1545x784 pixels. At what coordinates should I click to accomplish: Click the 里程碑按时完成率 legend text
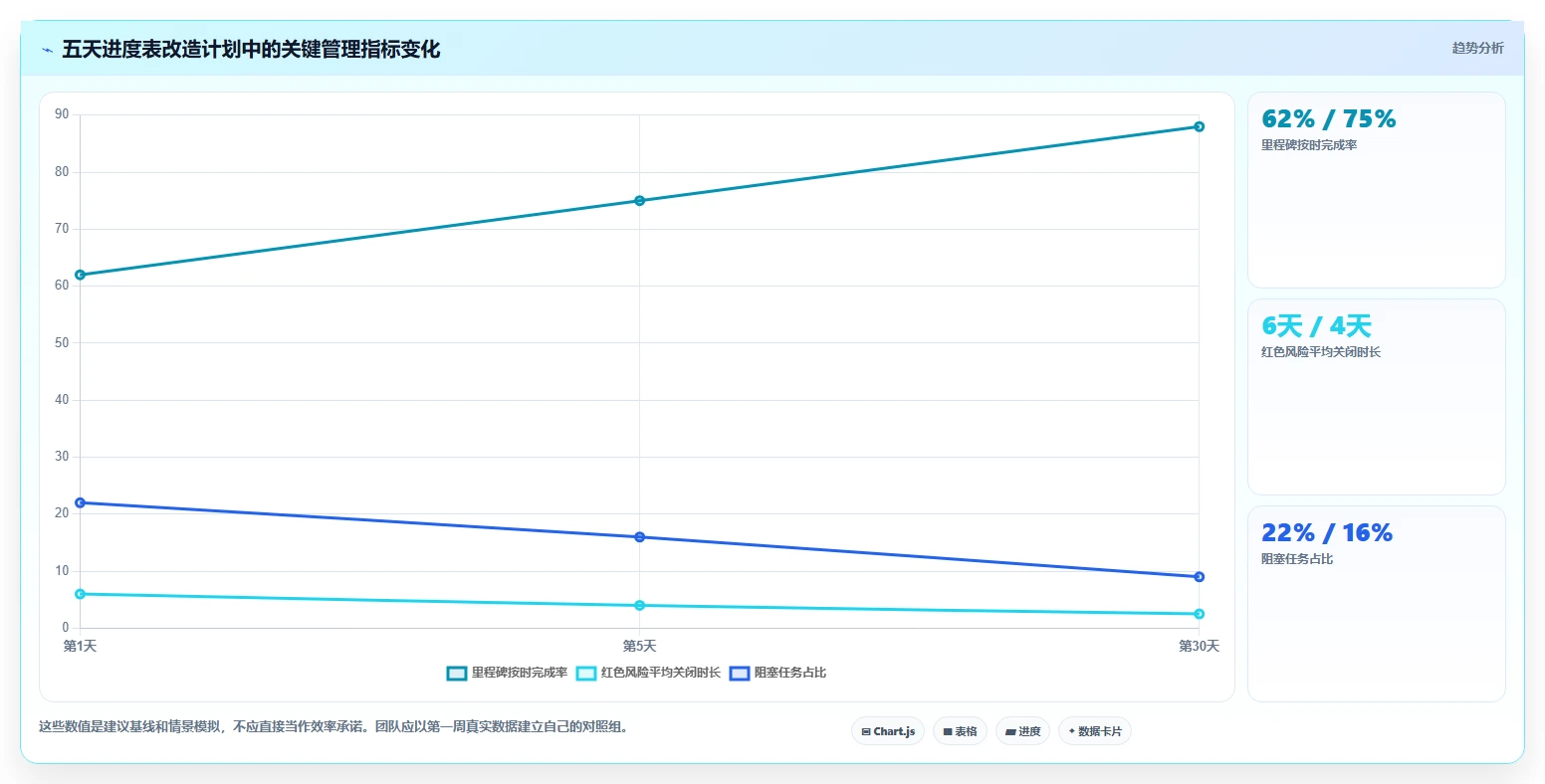(x=520, y=674)
